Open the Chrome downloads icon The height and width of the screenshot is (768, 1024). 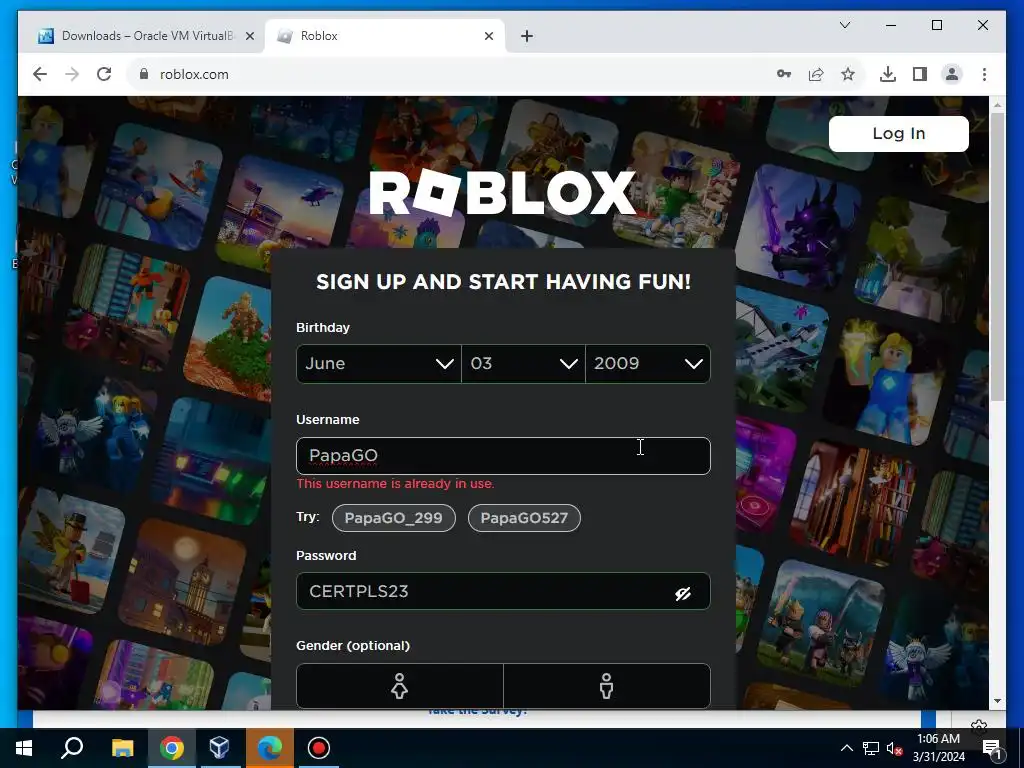click(888, 74)
